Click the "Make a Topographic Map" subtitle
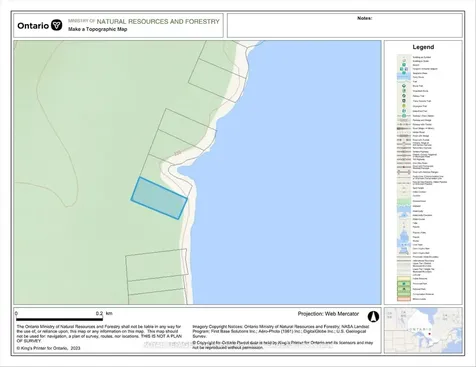Image resolution: width=476 pixels, height=367 pixels. 98,29
